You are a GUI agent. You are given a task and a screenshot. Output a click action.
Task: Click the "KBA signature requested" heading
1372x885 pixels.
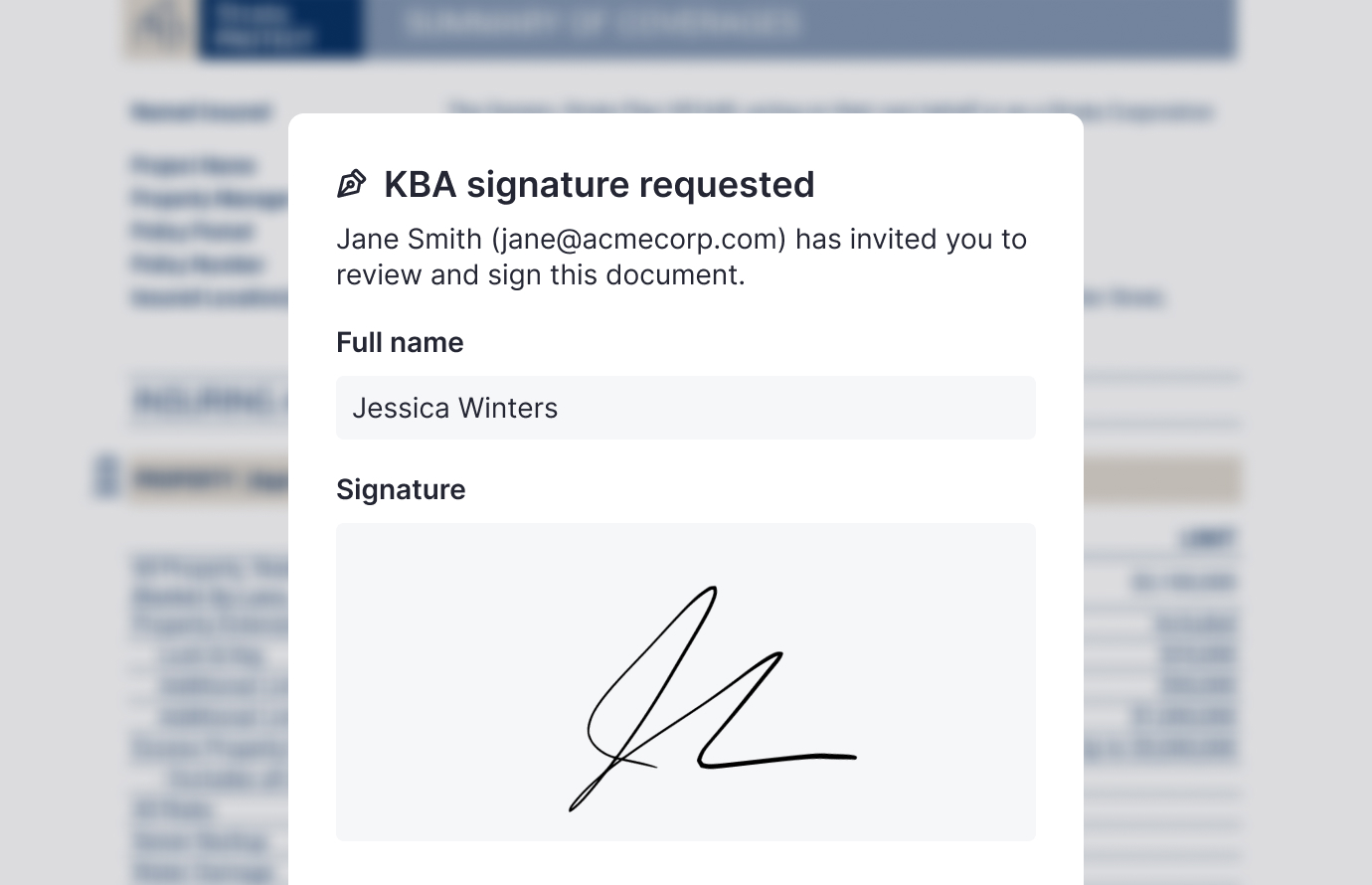pos(599,185)
